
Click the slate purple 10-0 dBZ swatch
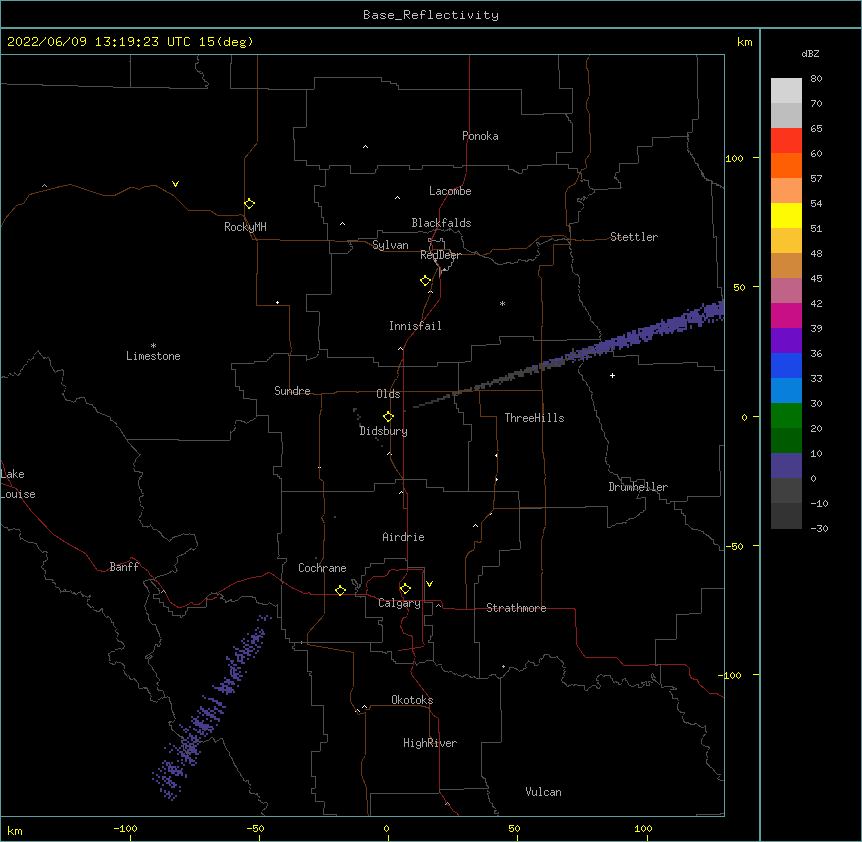[786, 466]
